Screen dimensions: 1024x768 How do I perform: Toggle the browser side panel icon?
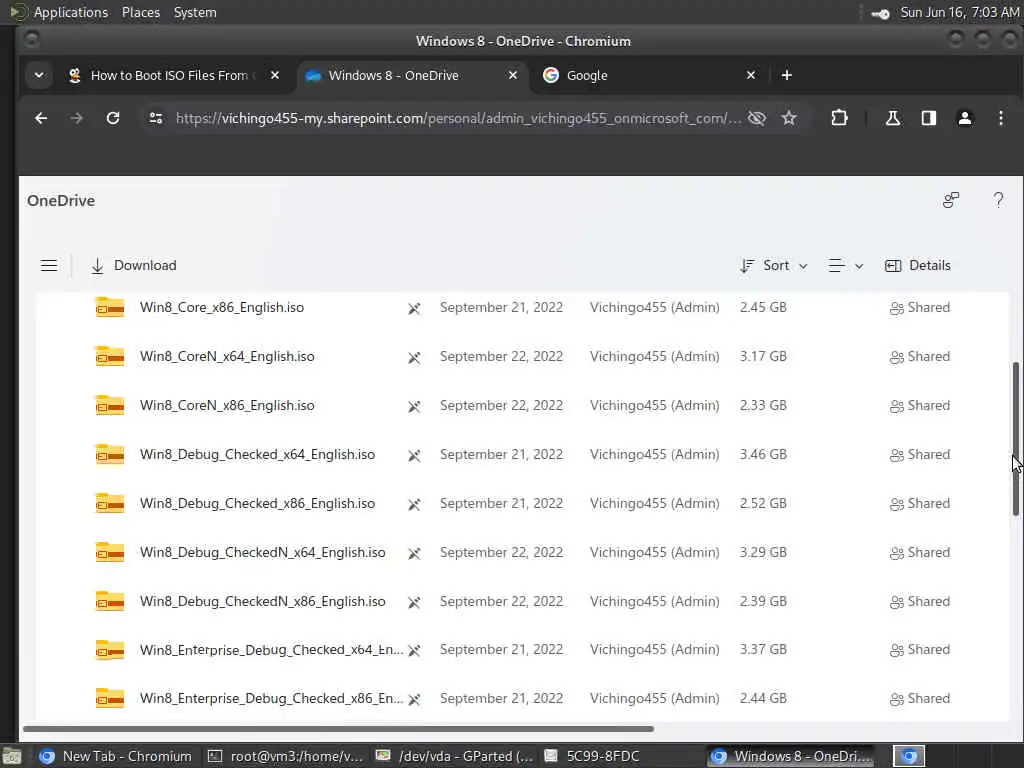[x=929, y=118]
